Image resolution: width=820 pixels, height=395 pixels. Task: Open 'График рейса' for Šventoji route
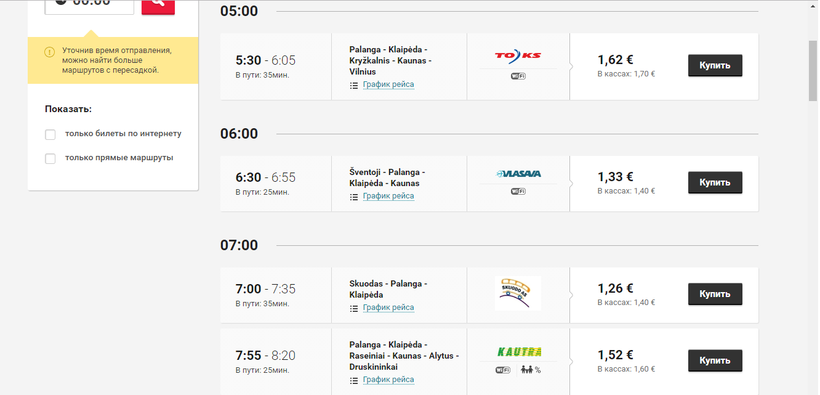point(389,196)
